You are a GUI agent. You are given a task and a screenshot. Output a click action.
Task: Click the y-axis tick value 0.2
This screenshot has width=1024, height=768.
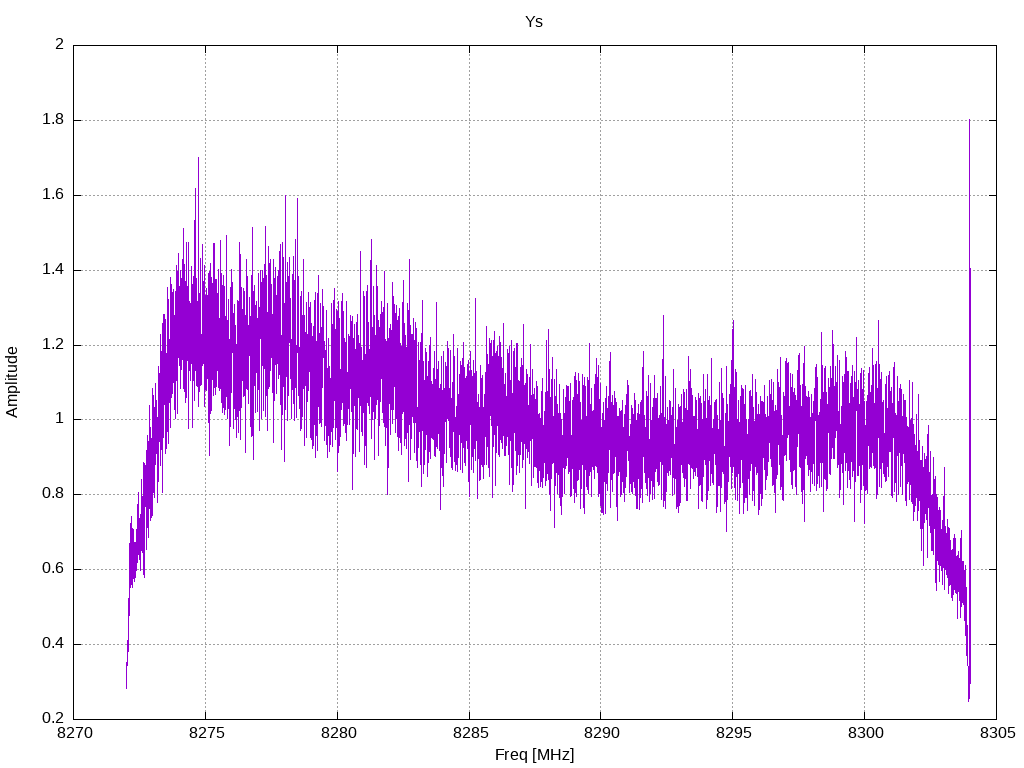click(53, 718)
